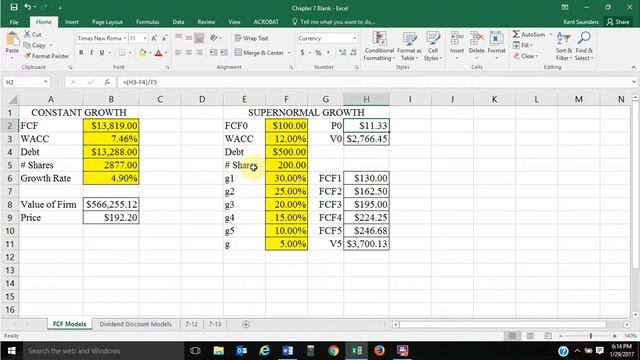This screenshot has width=640, height=360.
Task: Open Find & Select menu
Action: 584,46
